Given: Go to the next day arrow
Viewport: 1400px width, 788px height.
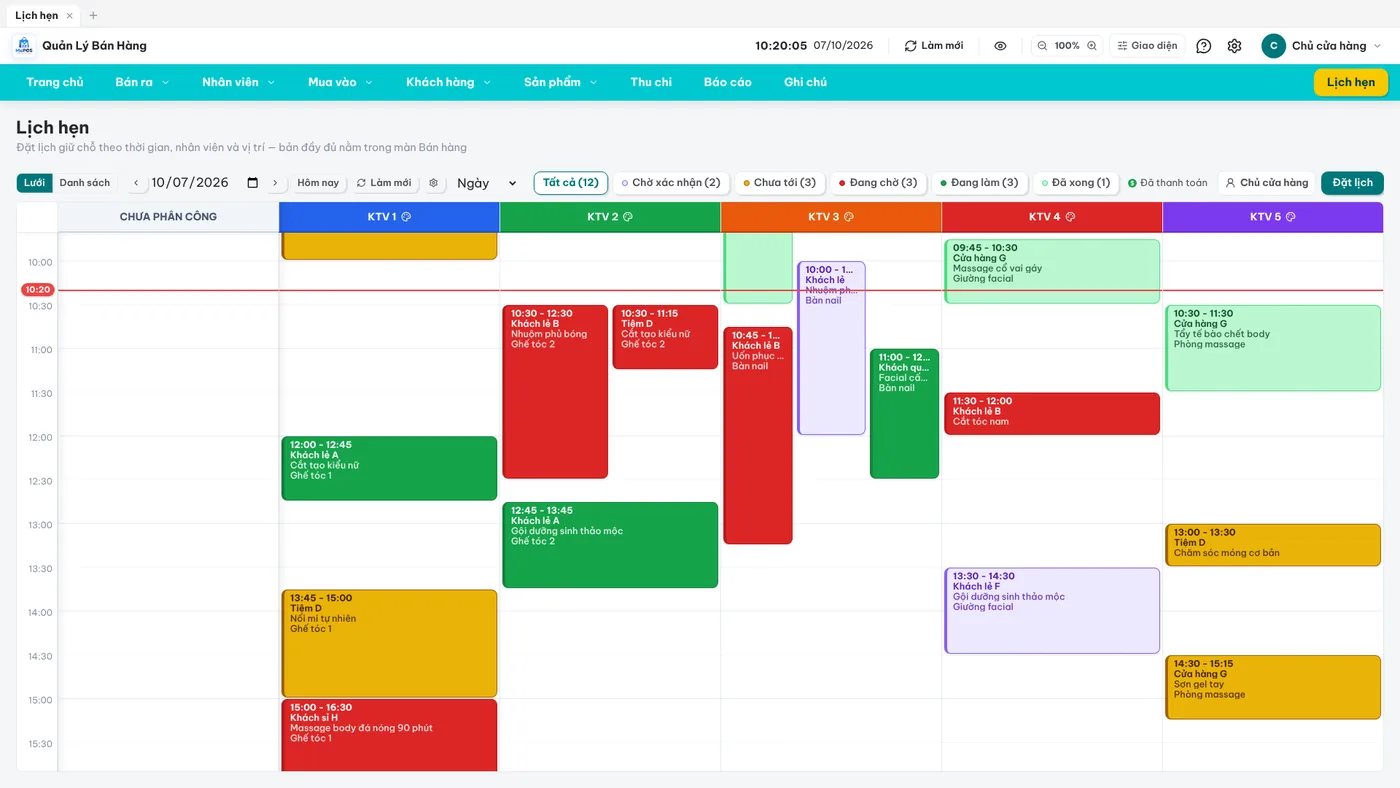Looking at the screenshot, I should click(x=275, y=183).
